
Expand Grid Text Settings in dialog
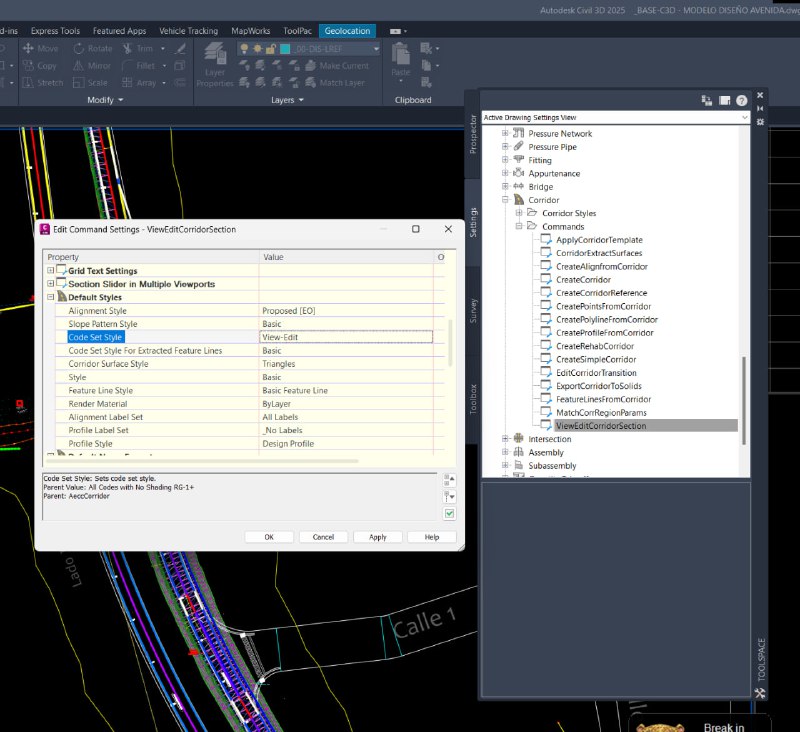tap(51, 270)
